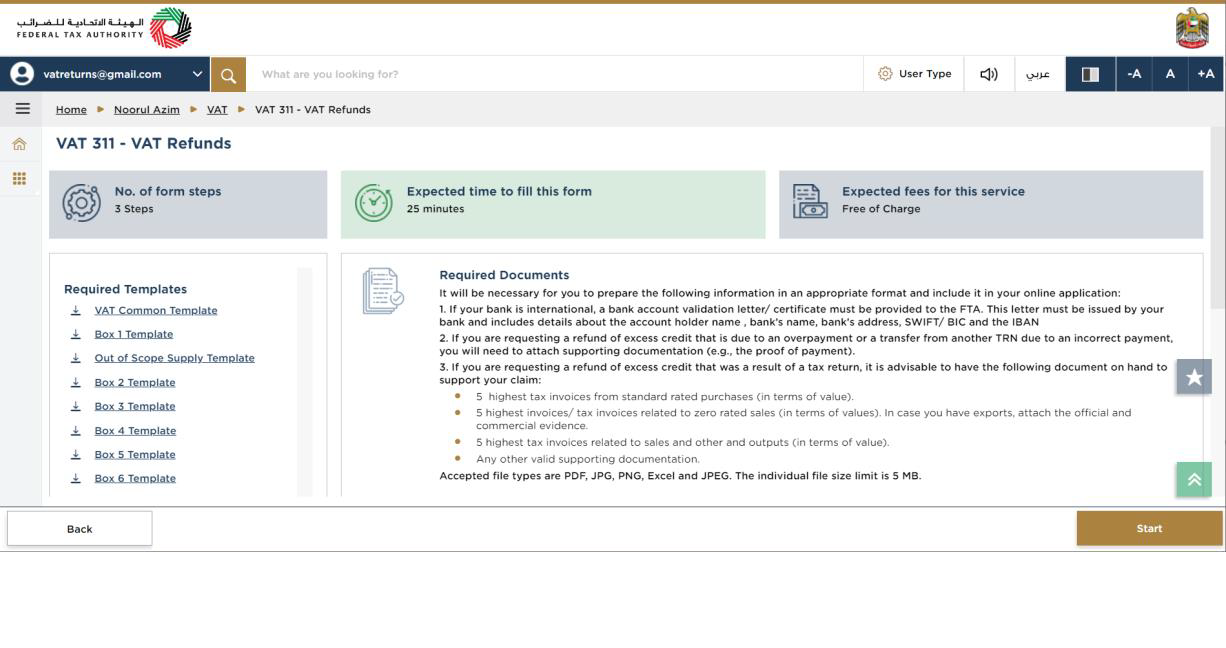Toggle the high contrast mode icon
This screenshot has width=1226, height=648.
click(1090, 74)
